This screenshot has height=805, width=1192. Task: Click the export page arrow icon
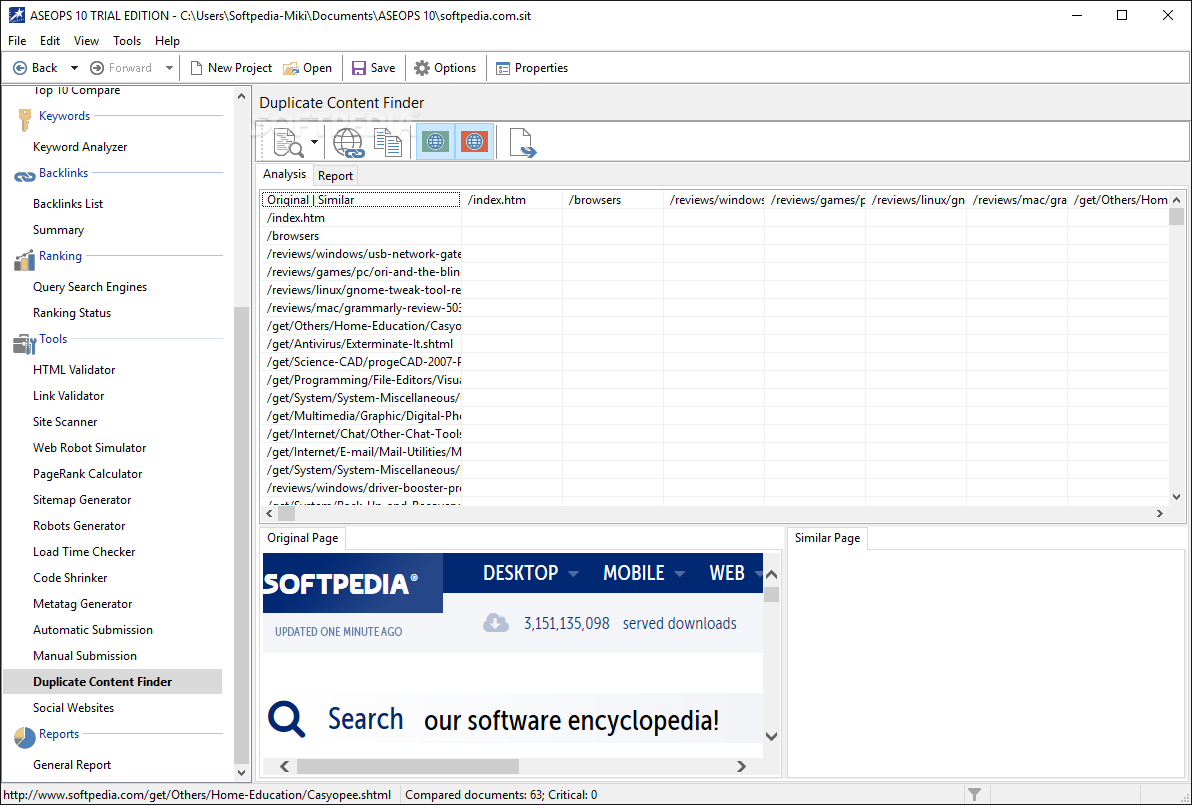tap(522, 142)
